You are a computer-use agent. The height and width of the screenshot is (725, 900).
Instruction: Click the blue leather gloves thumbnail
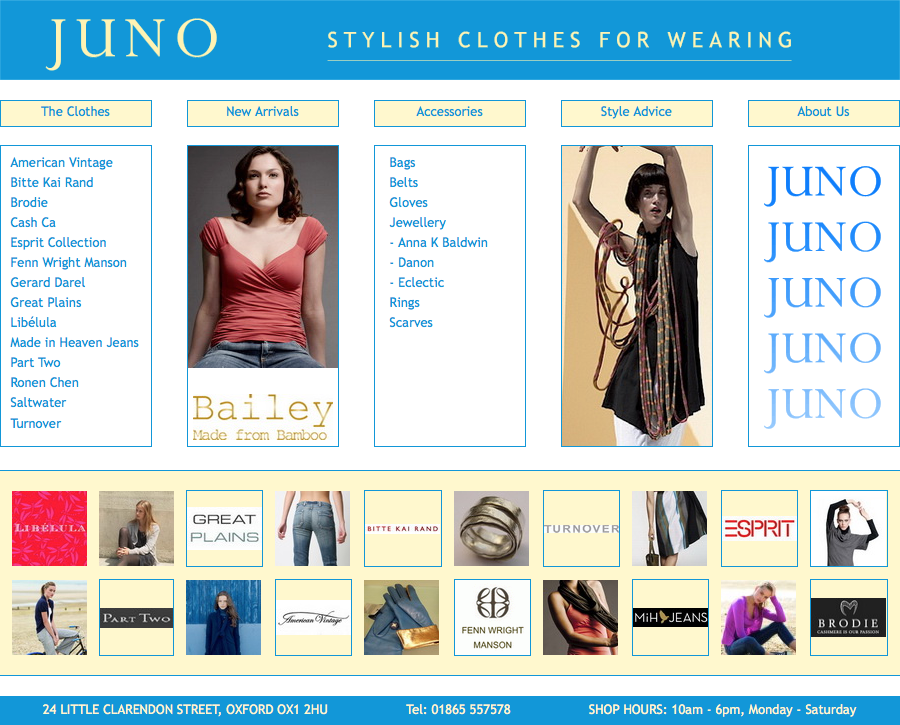pos(402,617)
